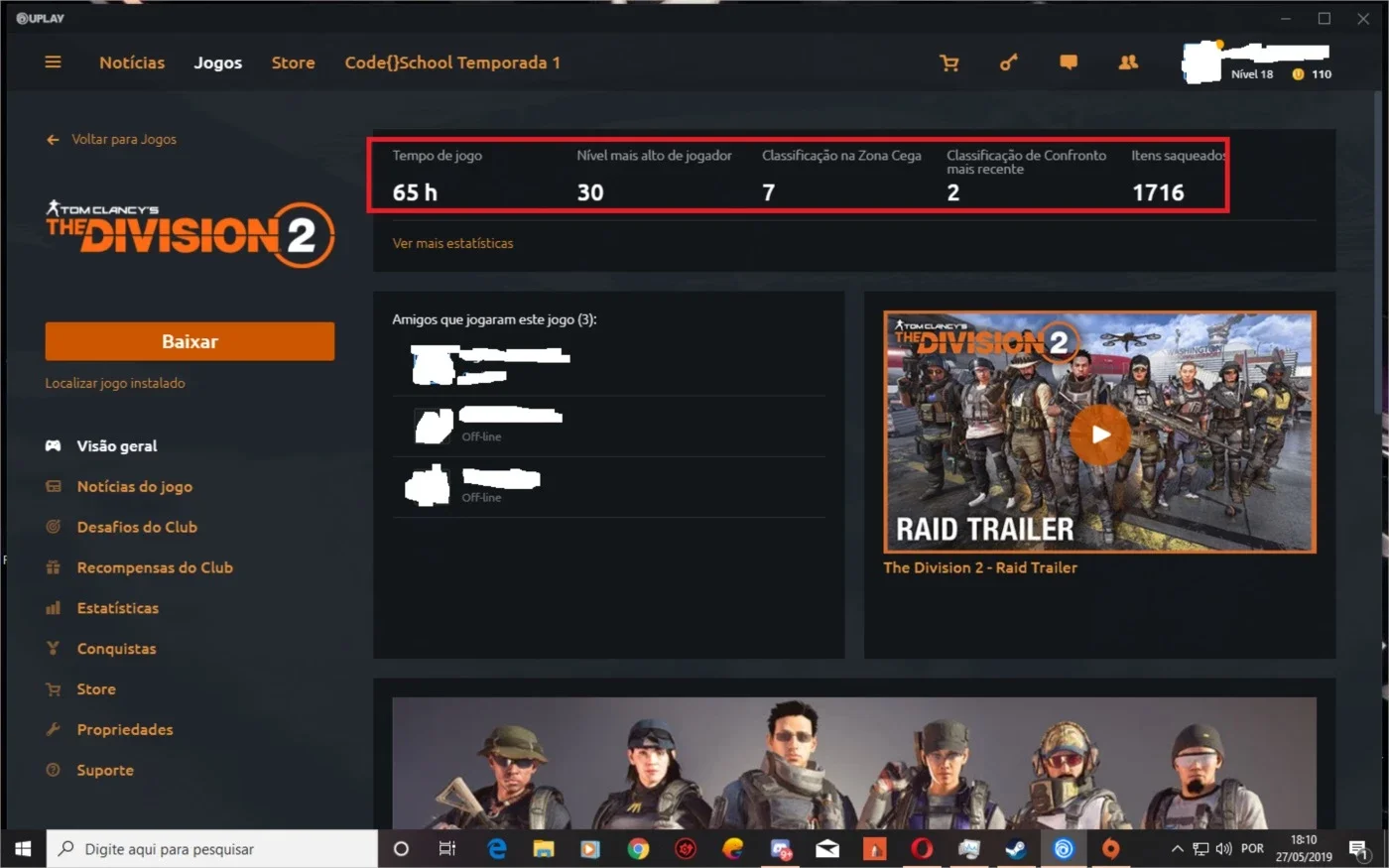Click the Nível 18 profile label
The image size is (1389, 868).
pyautogui.click(x=1252, y=74)
